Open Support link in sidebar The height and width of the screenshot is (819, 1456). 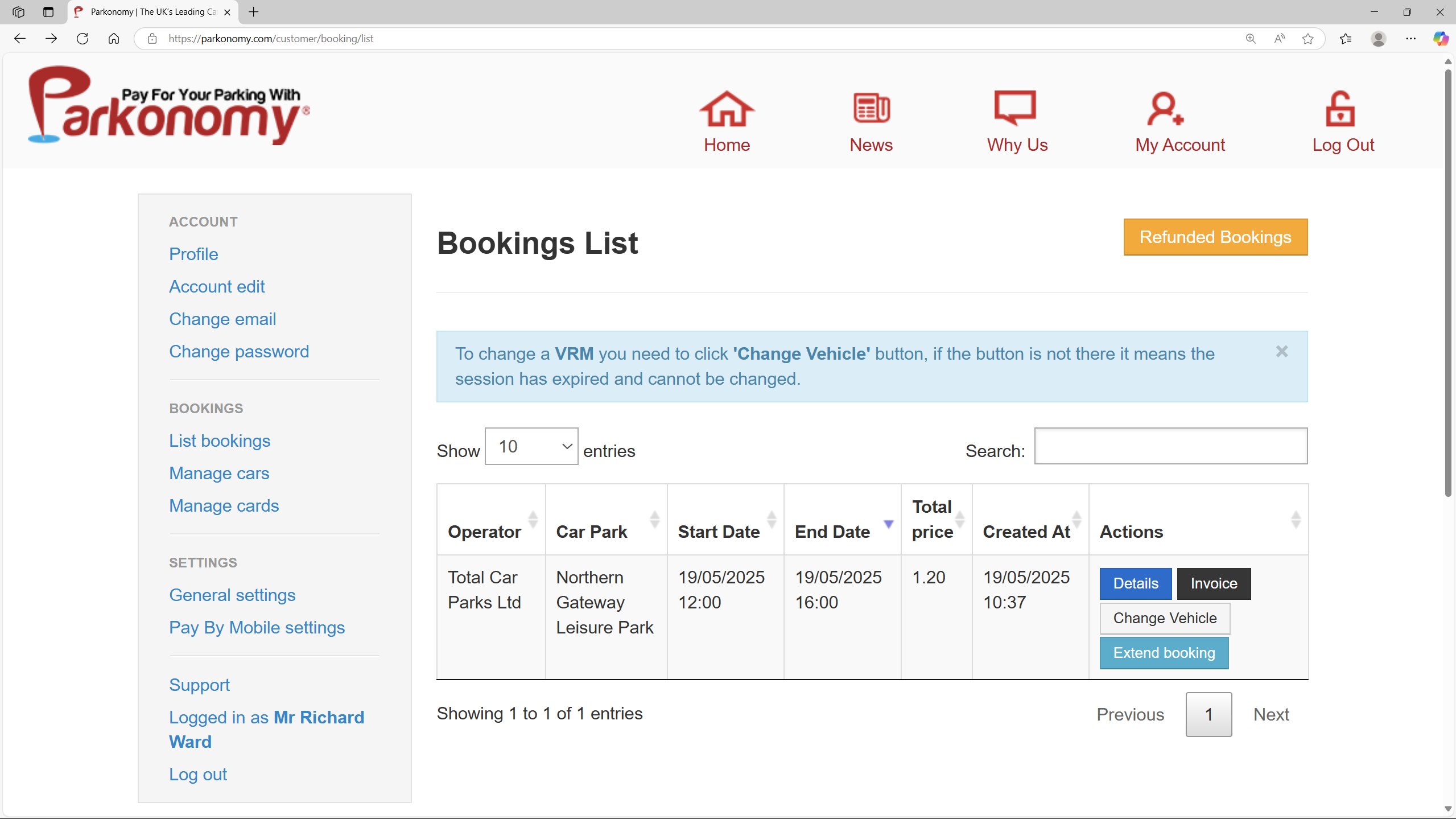coord(199,685)
